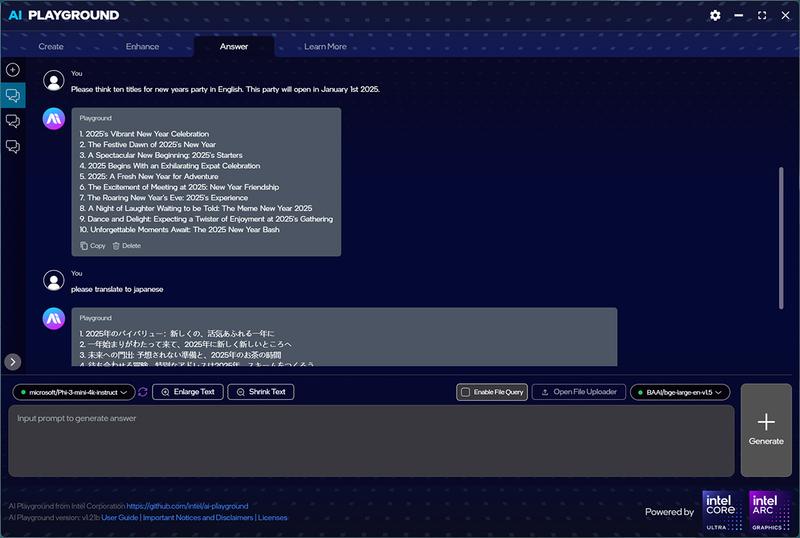Close the AI Playground window
Image resolution: width=800 pixels, height=538 pixels.
coord(785,15)
